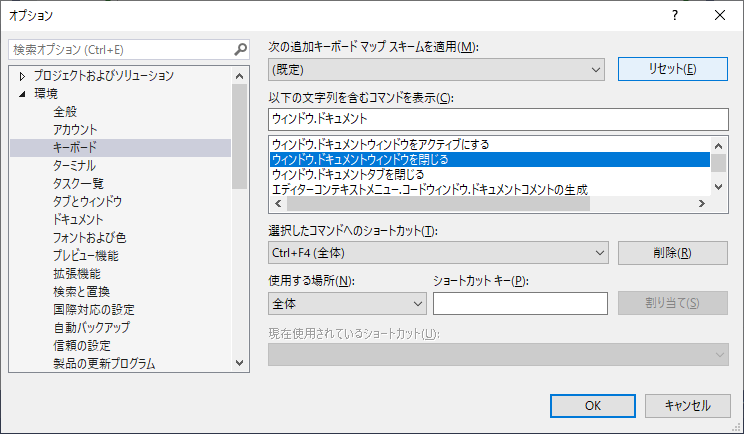Screen dimensions: 744x434
Task: Click the 検索オプション search box
Action: tap(120, 49)
